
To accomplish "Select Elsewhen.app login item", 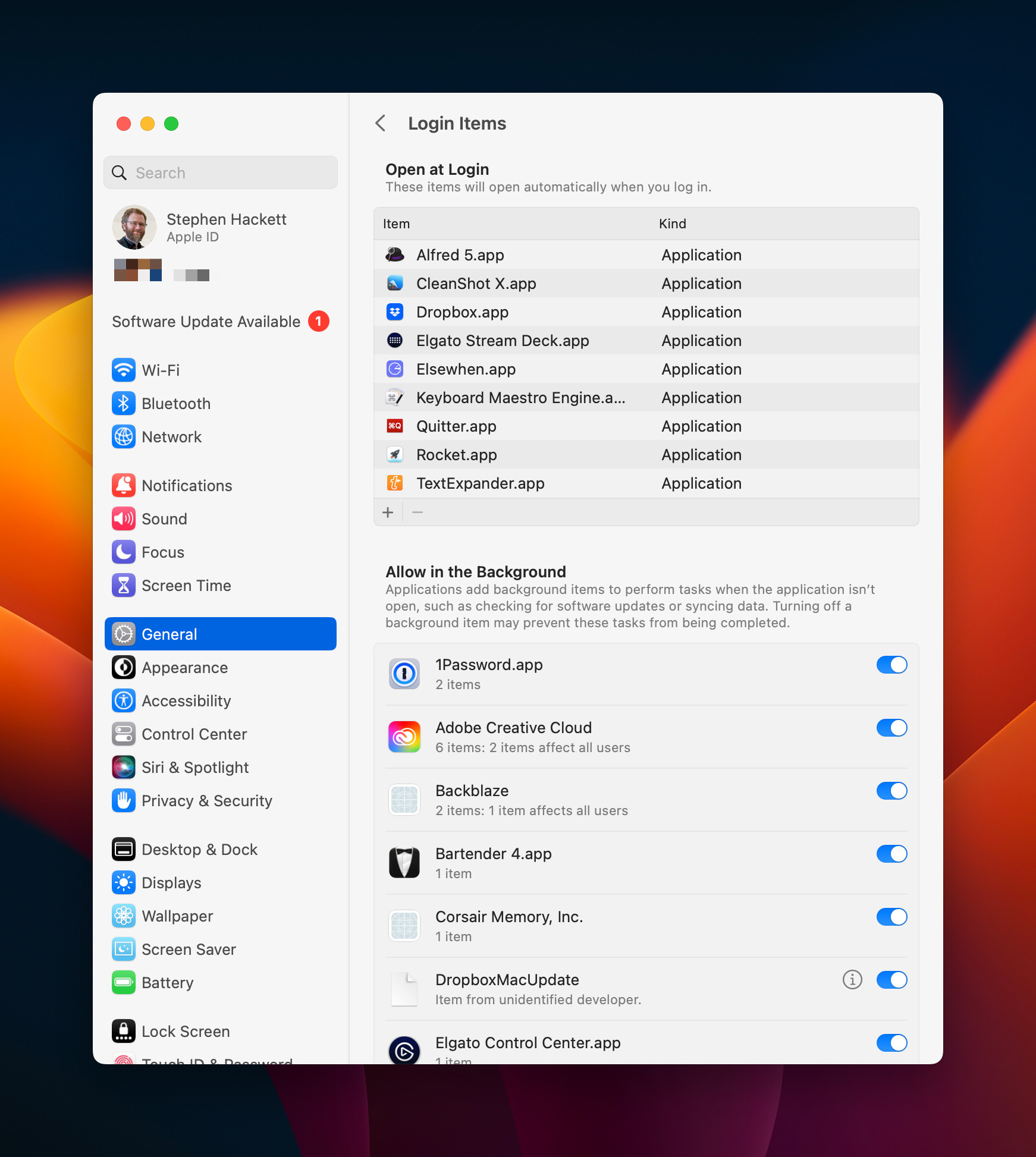I will tap(646, 369).
